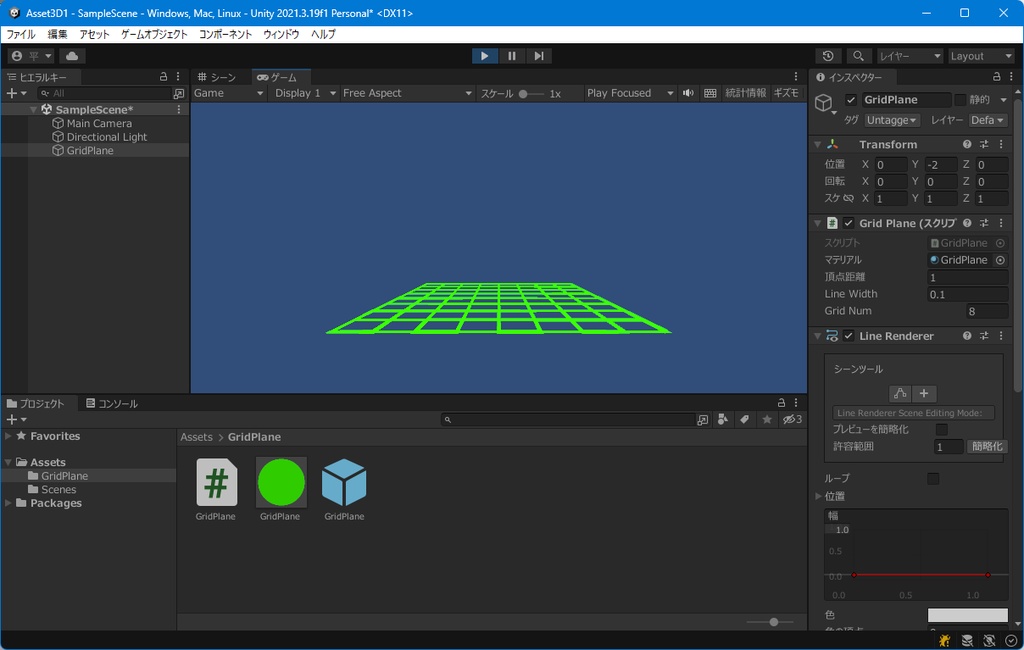This screenshot has width=1024, height=650.
Task: Lock the Hierarchy panel with the padlock icon
Action: pos(163,77)
